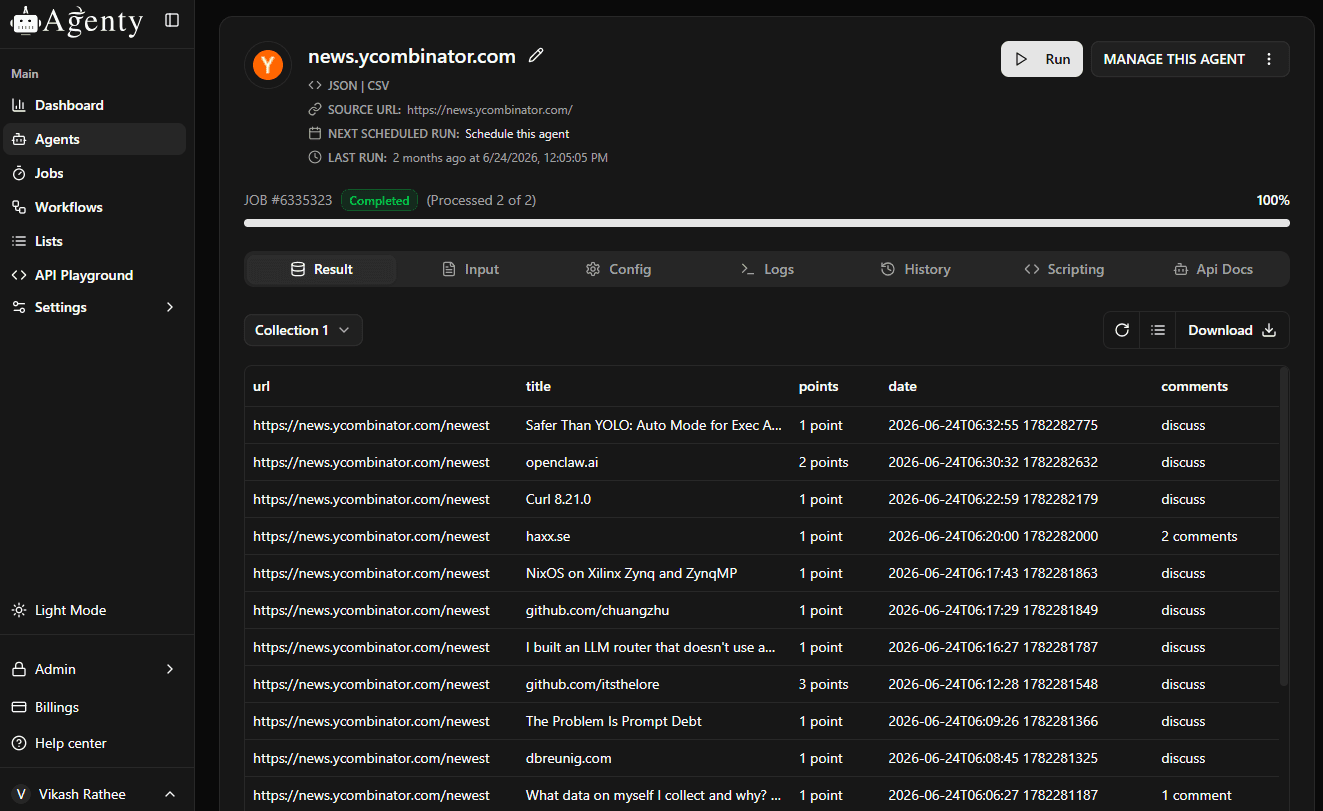Viewport: 1323px width, 811px height.
Task: Run the agent
Action: click(1042, 59)
